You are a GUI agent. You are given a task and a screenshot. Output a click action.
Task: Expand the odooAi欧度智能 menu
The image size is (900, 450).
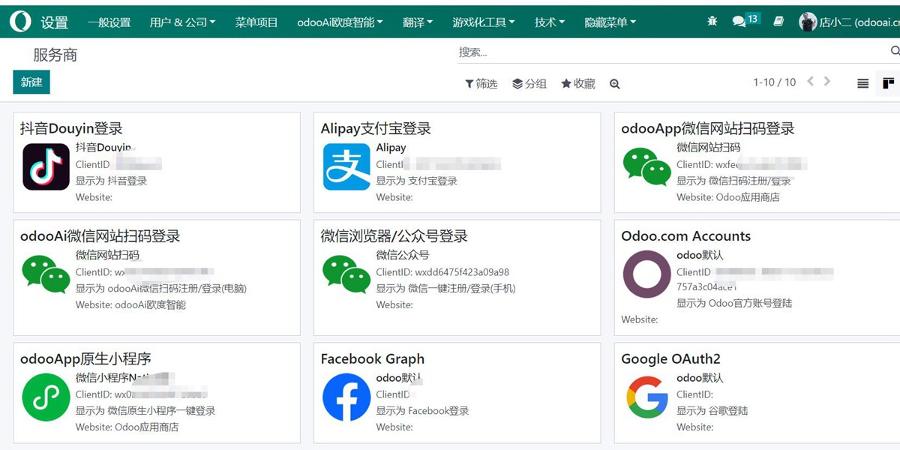(x=340, y=22)
